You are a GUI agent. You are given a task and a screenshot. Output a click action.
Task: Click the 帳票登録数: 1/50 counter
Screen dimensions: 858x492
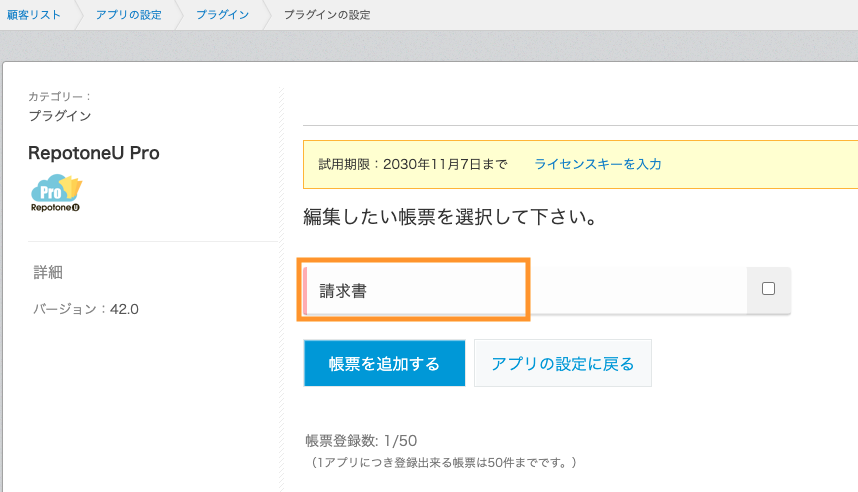(361, 441)
